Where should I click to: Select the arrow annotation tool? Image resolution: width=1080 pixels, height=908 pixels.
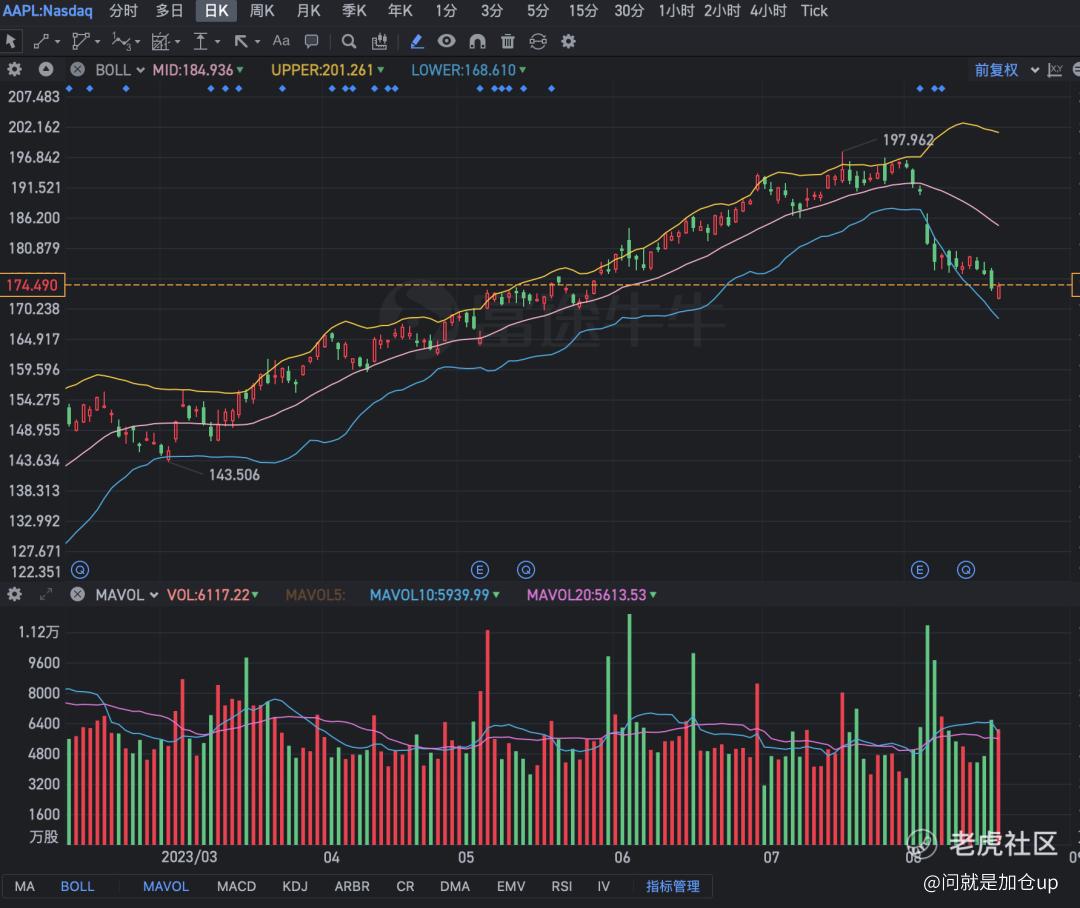click(241, 41)
